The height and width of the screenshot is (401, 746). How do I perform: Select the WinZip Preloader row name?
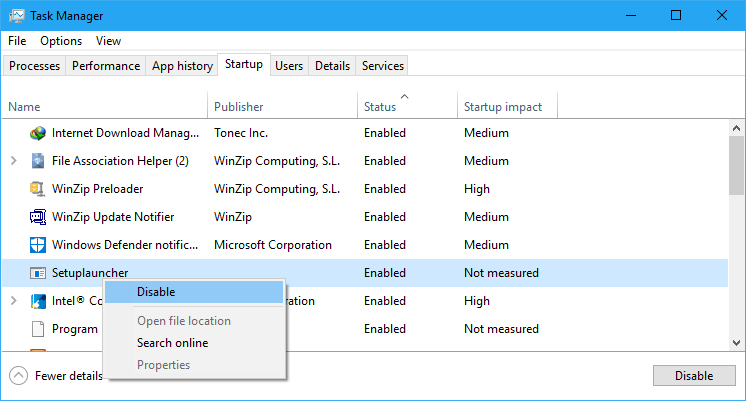click(x=98, y=189)
